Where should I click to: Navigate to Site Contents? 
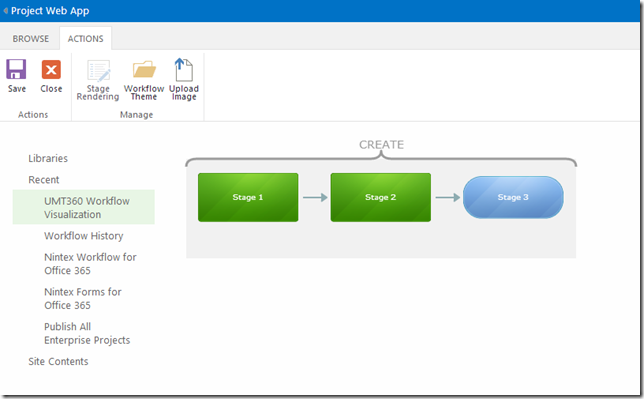coord(58,361)
